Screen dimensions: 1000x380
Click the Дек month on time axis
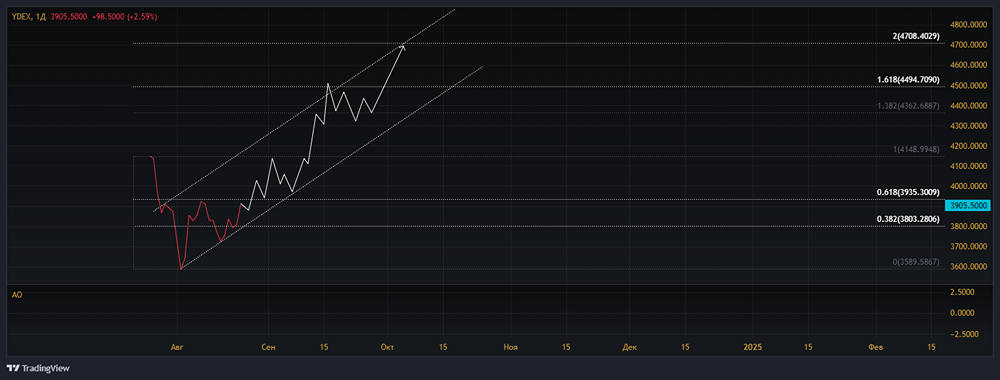coord(629,347)
